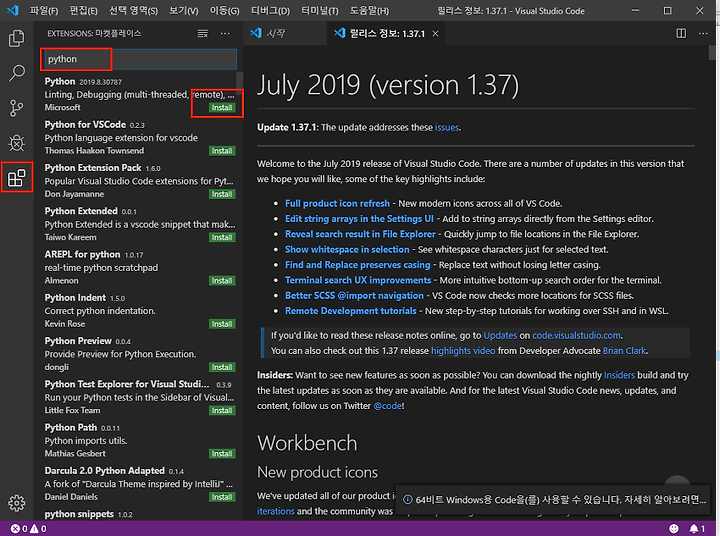Screen dimensions: 720x536
Task: Open the highlights video link
Action: 463,350
